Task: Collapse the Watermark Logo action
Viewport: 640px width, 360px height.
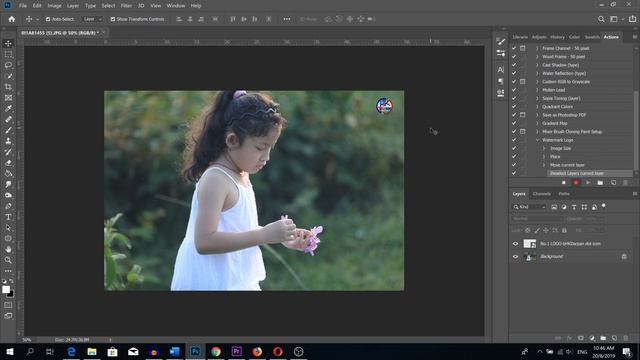Action: tap(537, 140)
